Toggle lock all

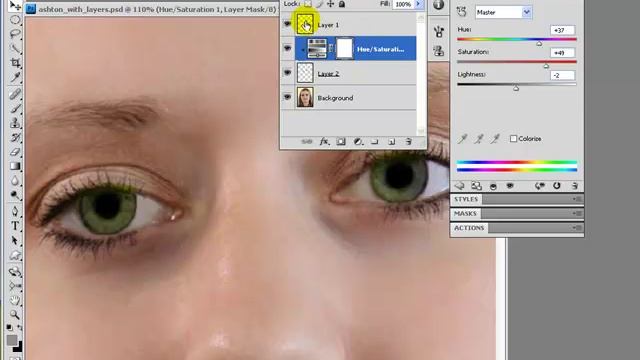[x=342, y=4]
